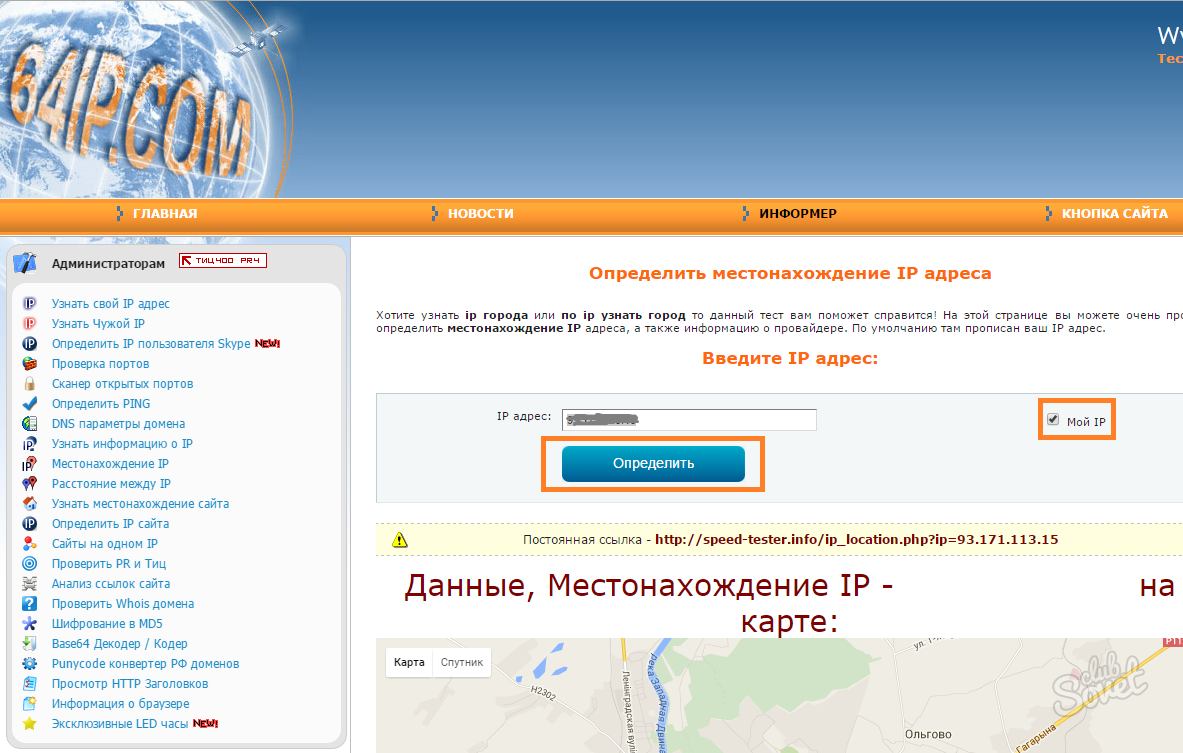The image size is (1183, 753).
Task: Click the map pin icon beside Расстояние между IP
Action: pyautogui.click(x=30, y=484)
